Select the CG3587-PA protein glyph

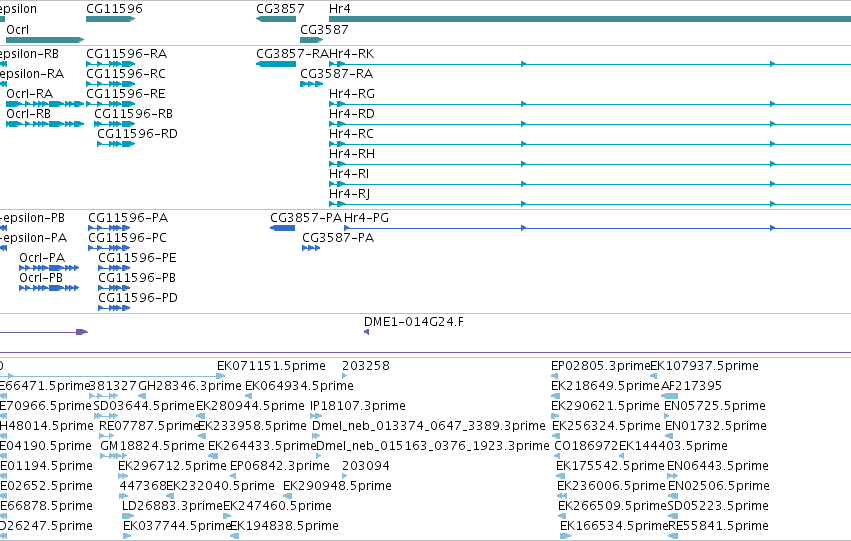coord(311,248)
